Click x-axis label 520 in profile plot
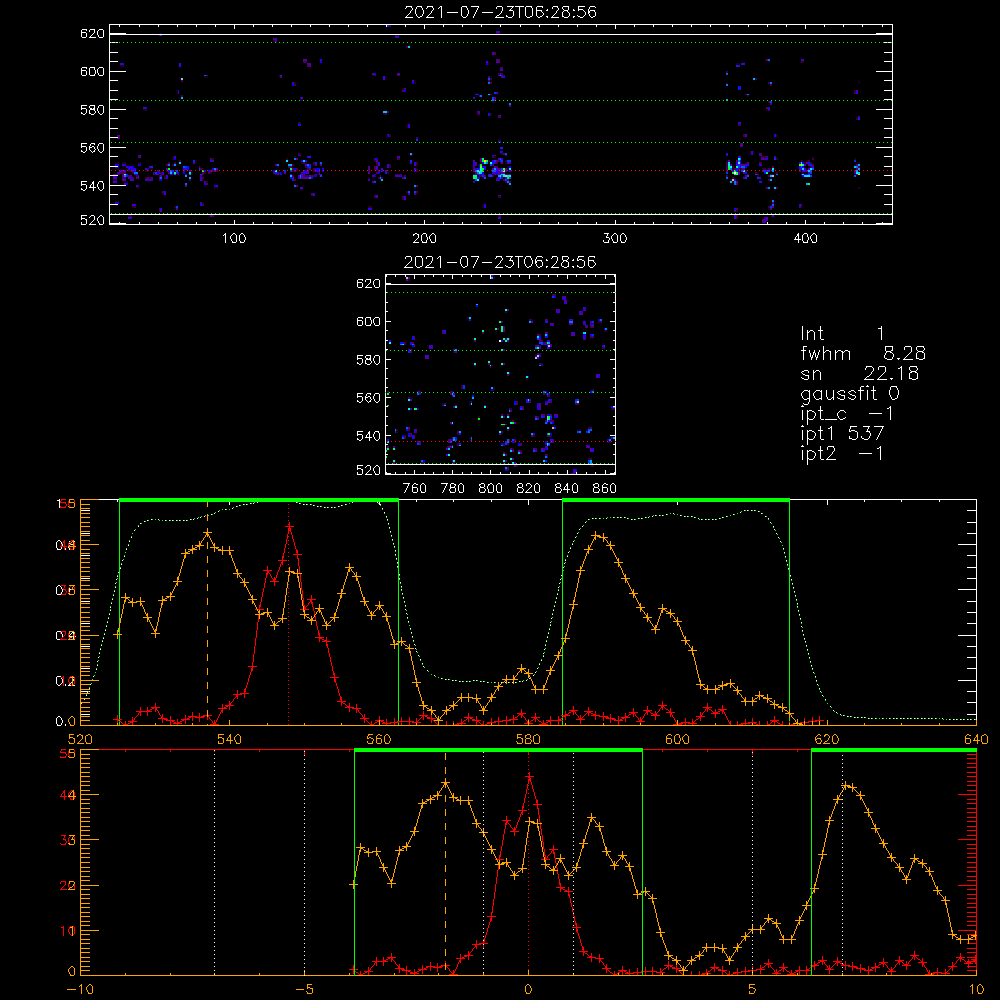This screenshot has height=1000, width=1000. pyautogui.click(x=80, y=740)
